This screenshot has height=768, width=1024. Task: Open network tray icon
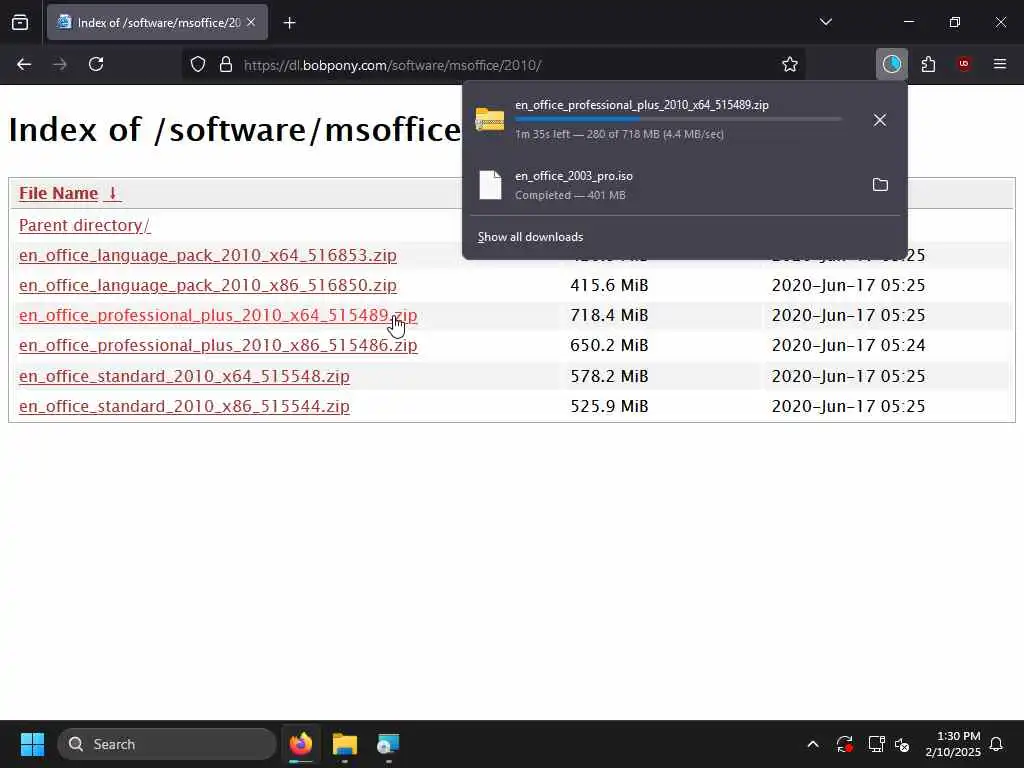click(876, 744)
